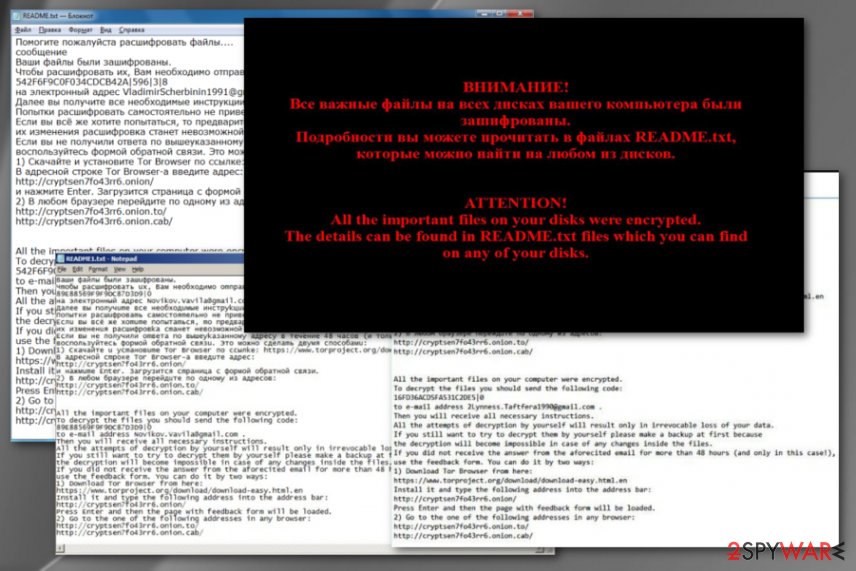Click the red 'ATTENTION!' heading in black window
The image size is (856, 571).
(x=516, y=203)
